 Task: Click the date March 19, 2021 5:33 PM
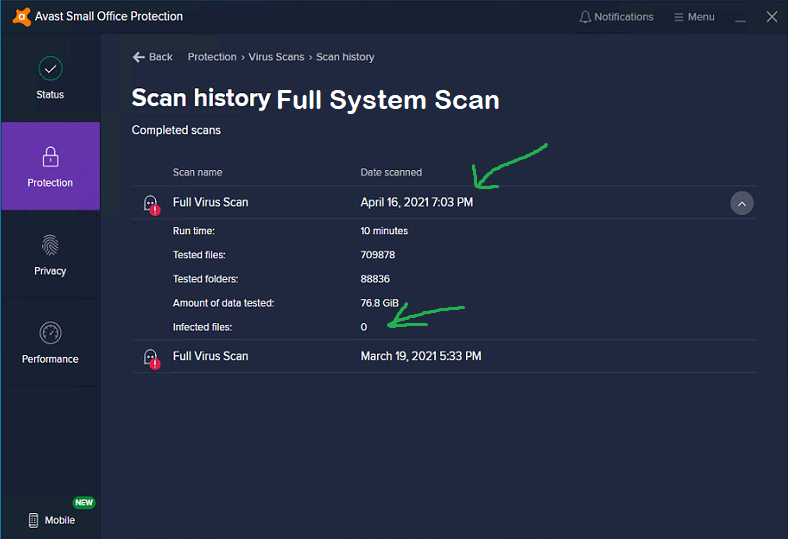421,356
